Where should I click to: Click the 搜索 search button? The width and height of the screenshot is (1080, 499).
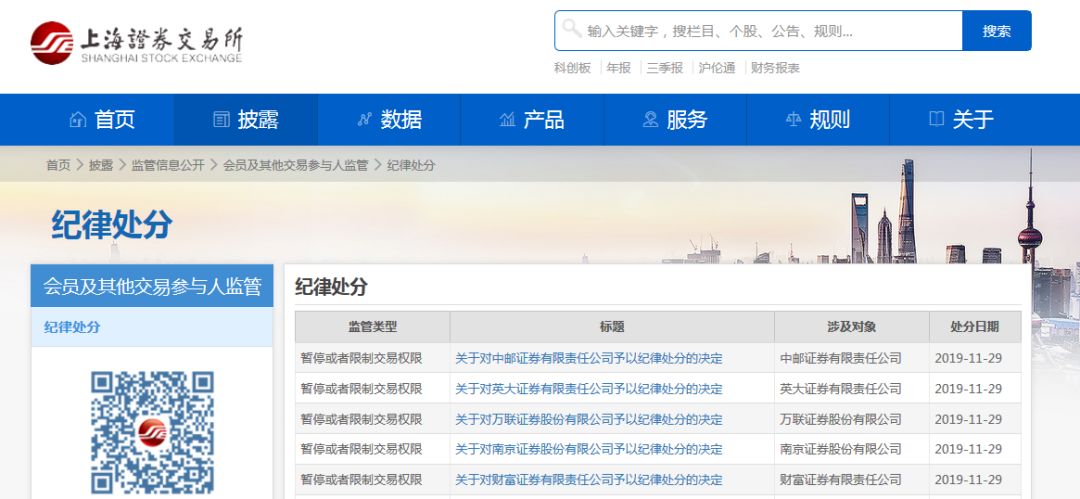[x=997, y=31]
